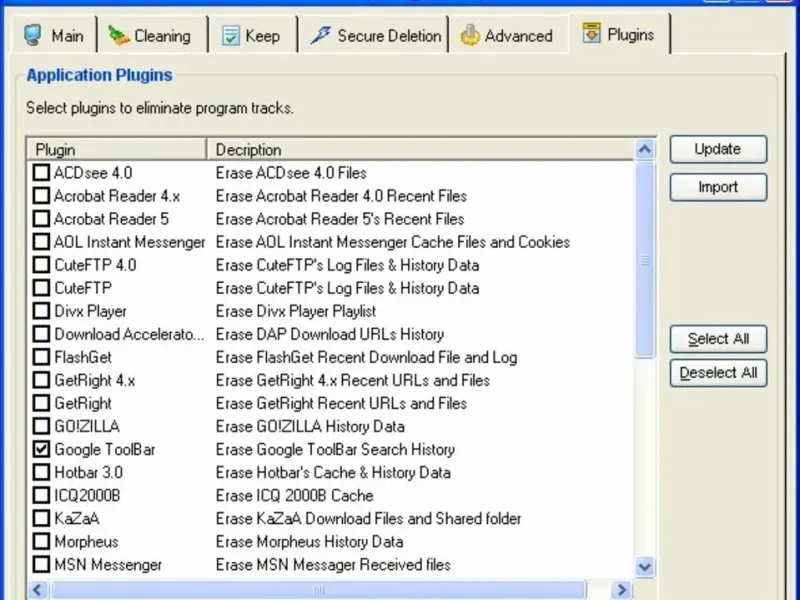Click the Advanced tab icon

point(470,35)
